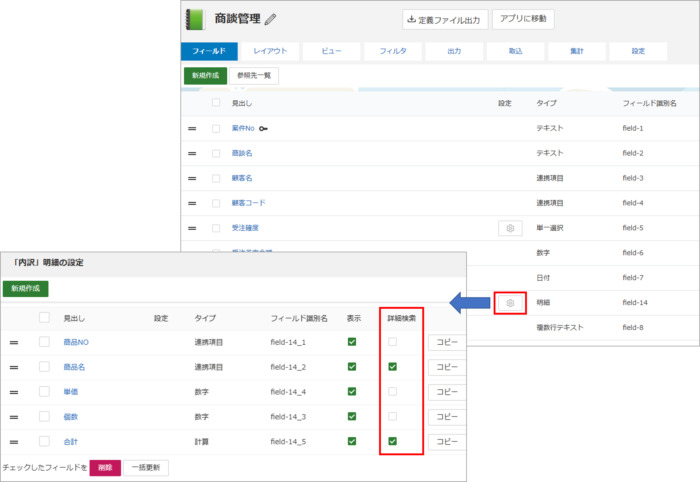Enable 詳細検索 for 個数
Image resolution: width=700 pixels, height=482 pixels.
[x=392, y=416]
